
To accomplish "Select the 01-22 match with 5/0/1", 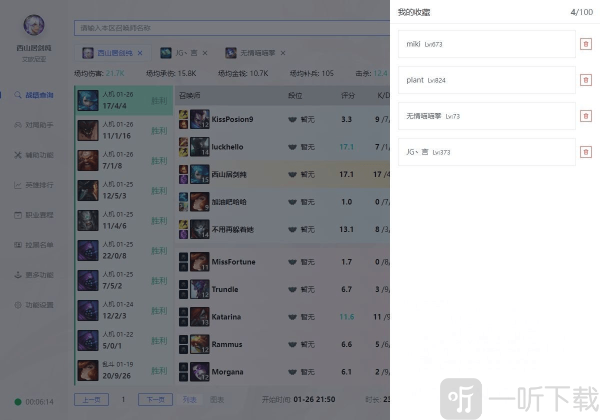I will tap(124, 340).
